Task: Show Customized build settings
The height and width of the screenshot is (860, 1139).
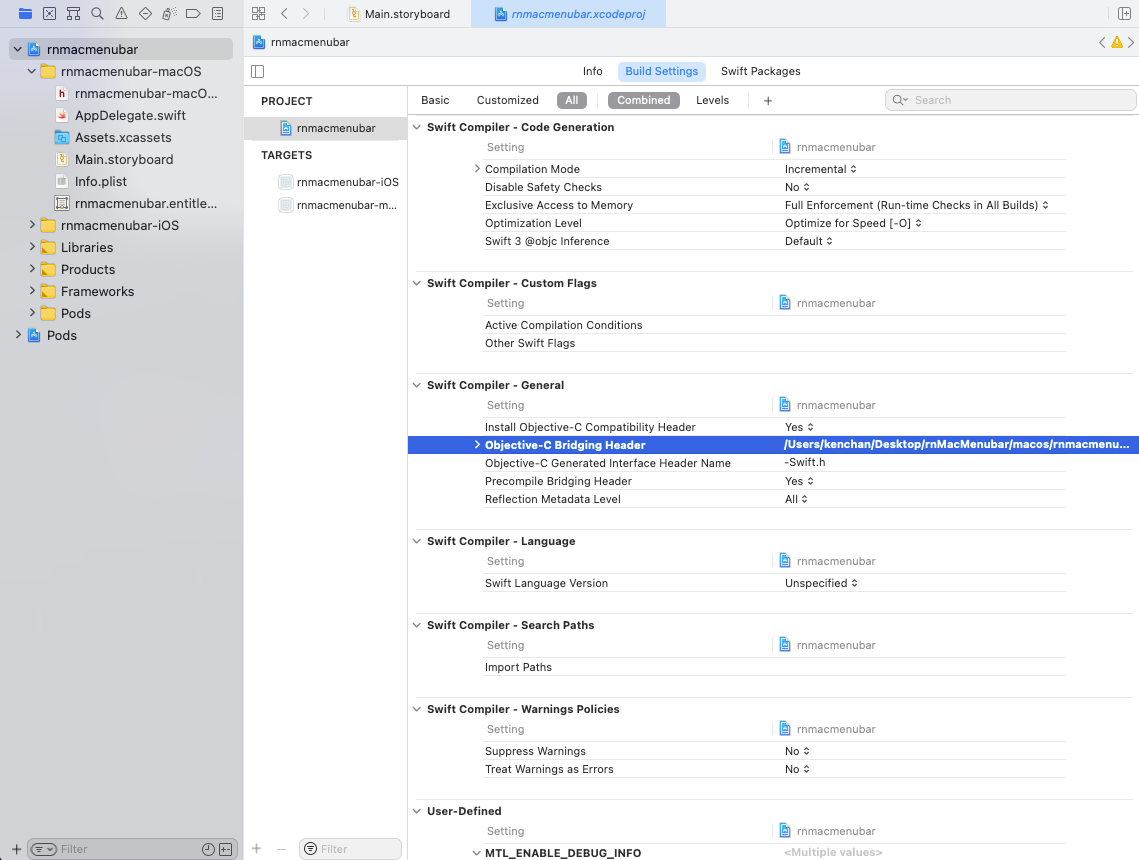Action: point(508,100)
